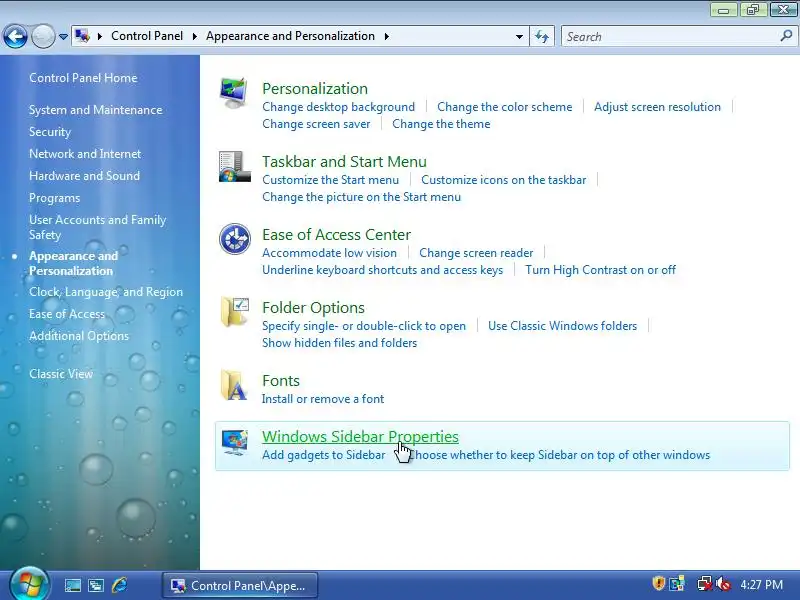Click Control Panel breadcrumb segment

point(147,36)
